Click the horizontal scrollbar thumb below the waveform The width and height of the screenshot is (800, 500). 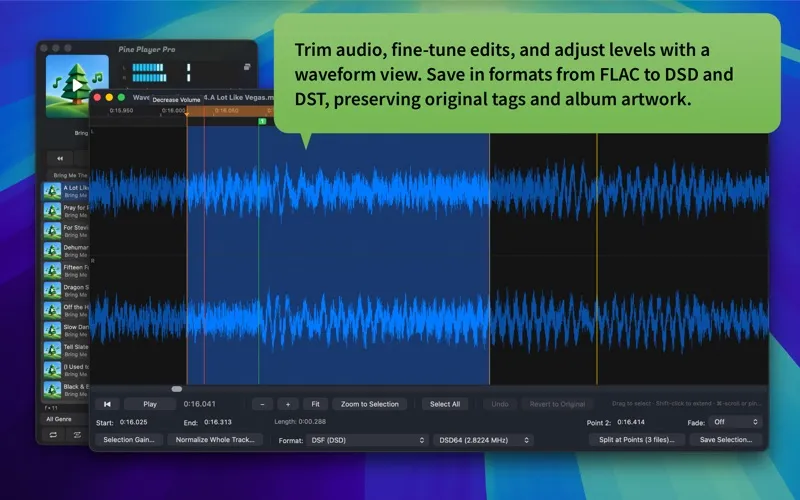pyautogui.click(x=177, y=389)
